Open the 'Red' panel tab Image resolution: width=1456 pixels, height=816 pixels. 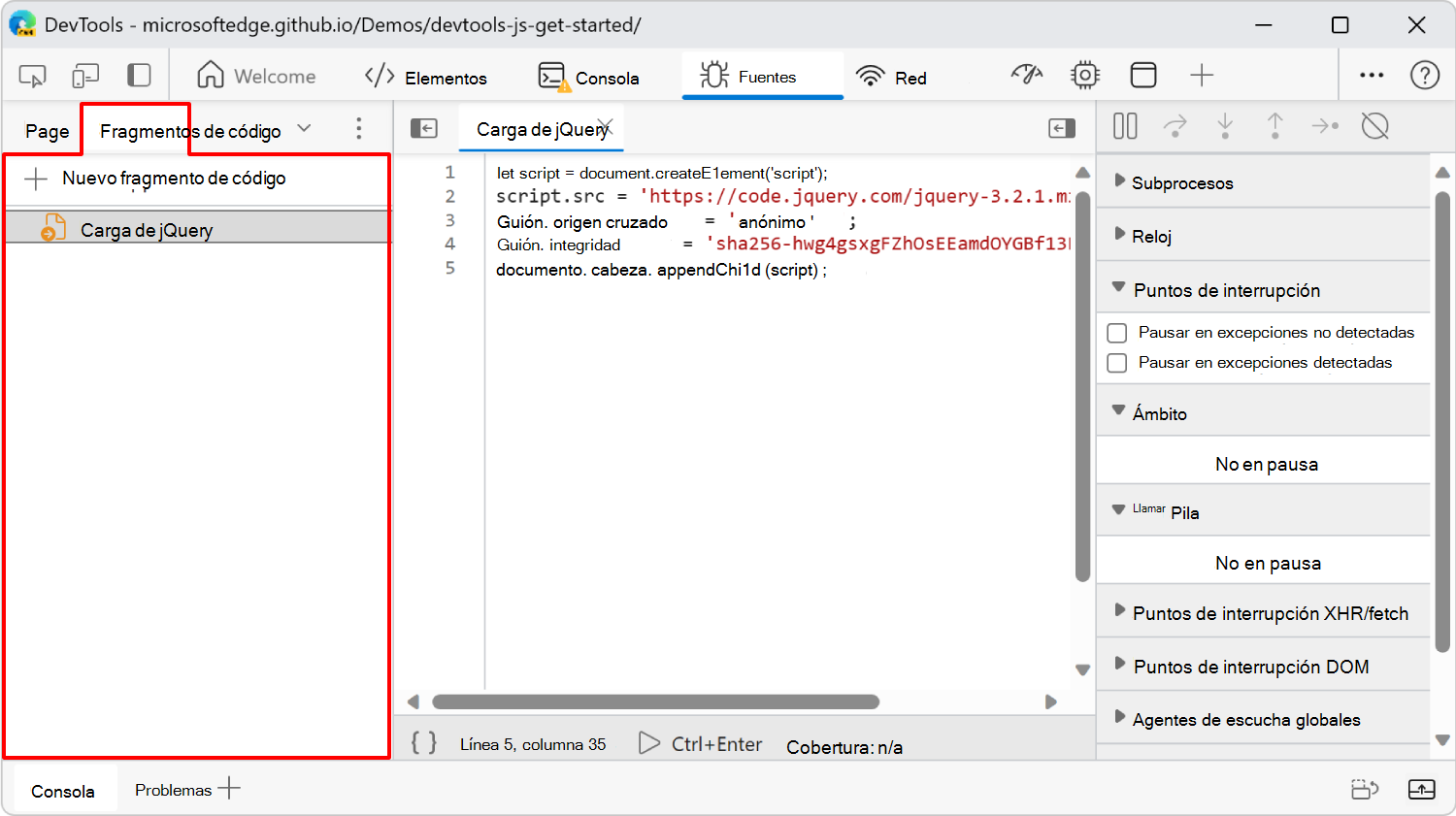point(891,75)
